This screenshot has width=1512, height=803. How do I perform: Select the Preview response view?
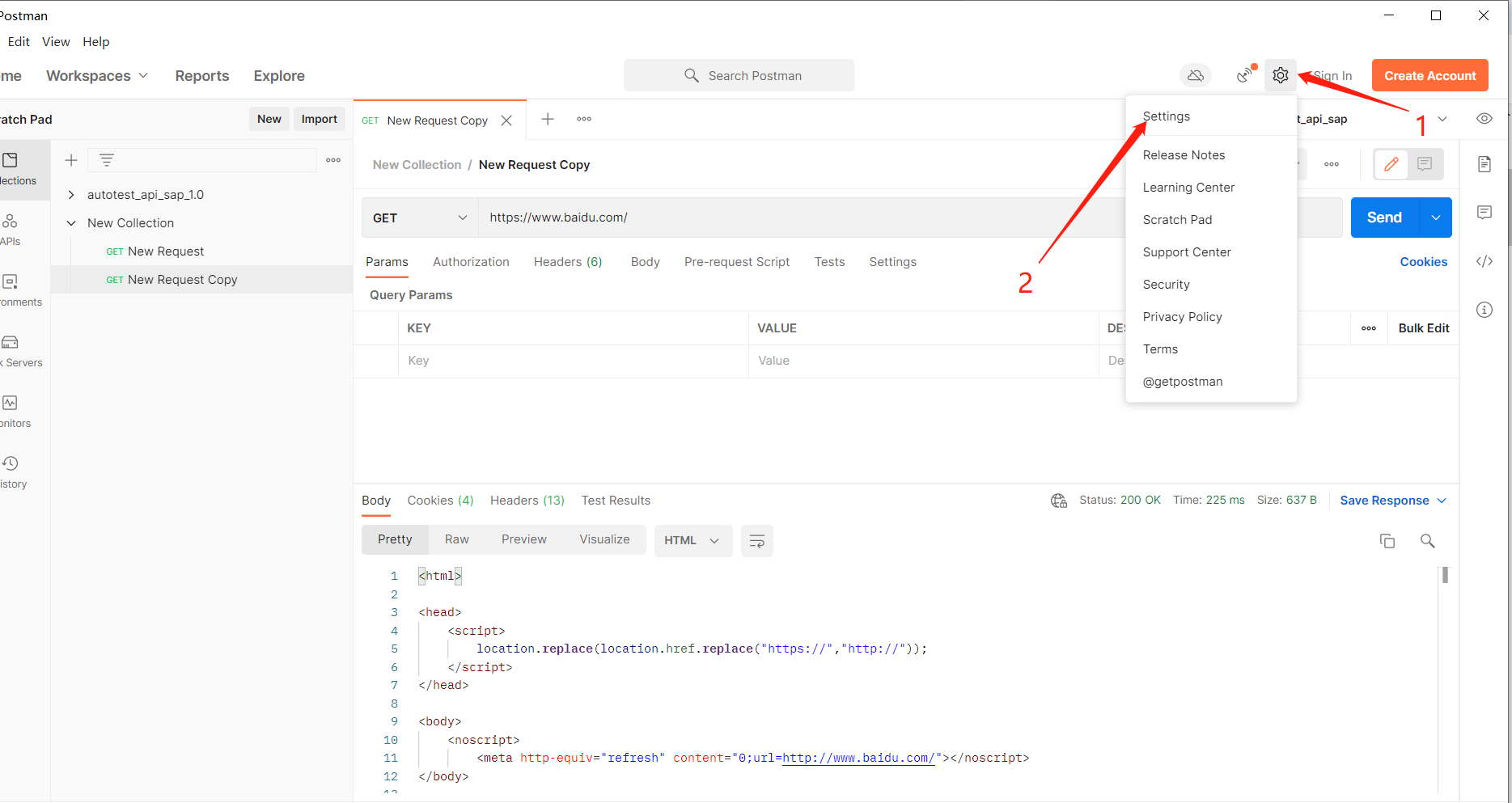(523, 539)
